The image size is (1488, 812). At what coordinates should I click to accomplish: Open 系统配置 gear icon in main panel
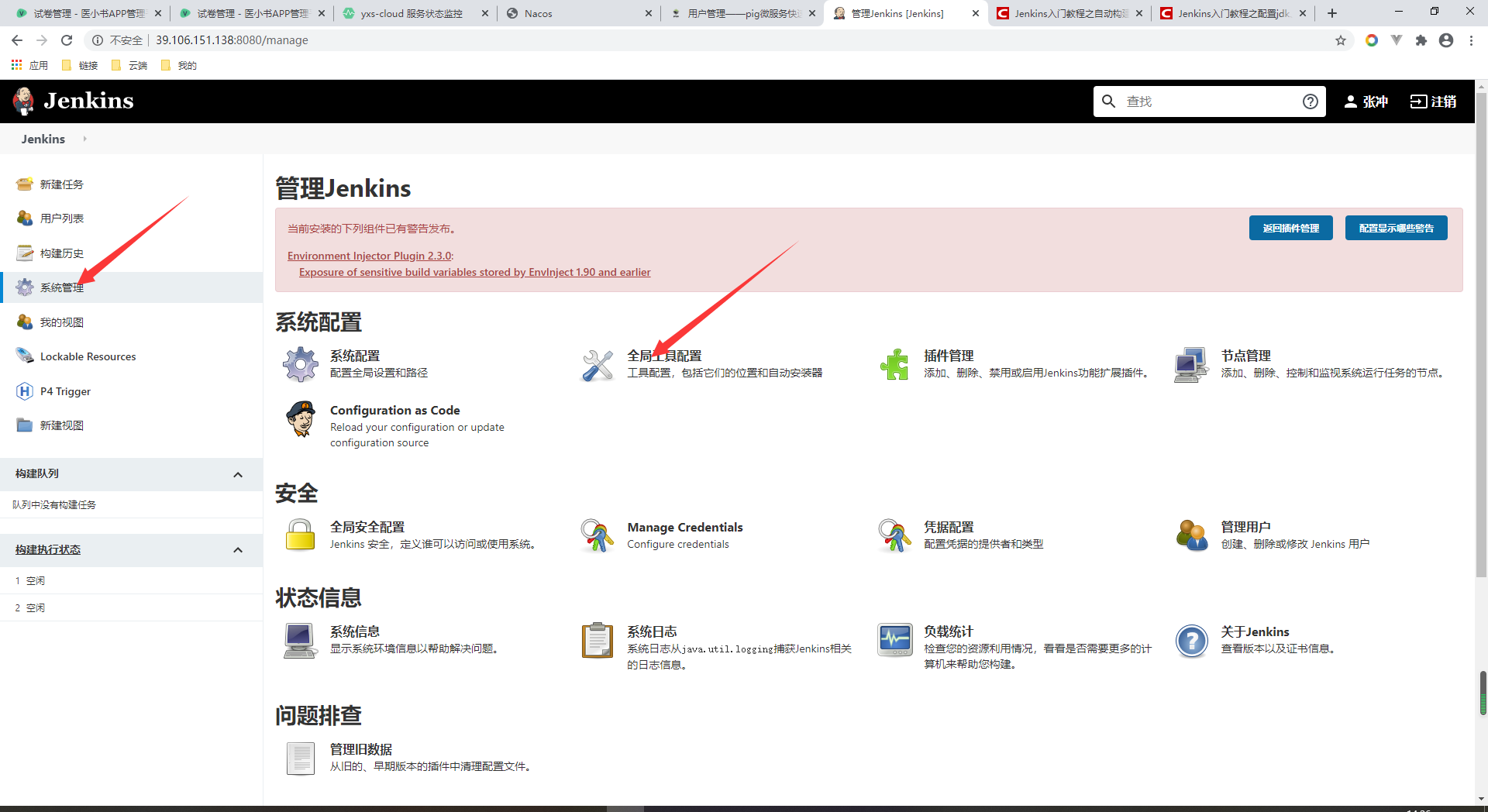[x=301, y=364]
